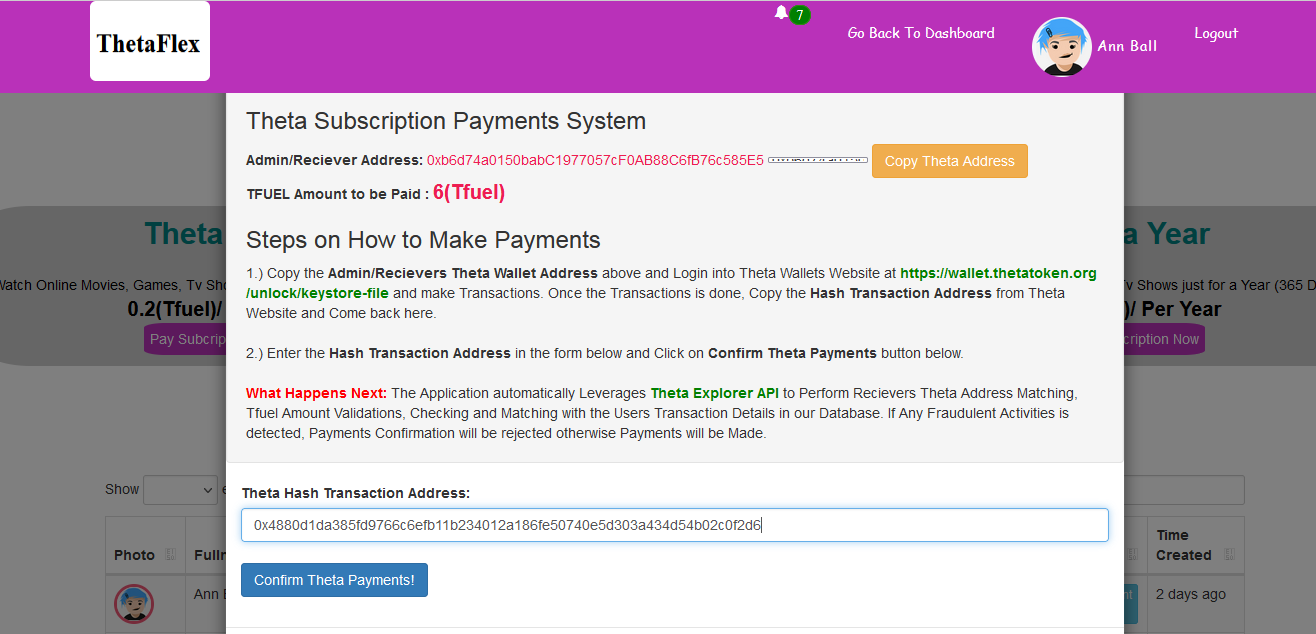Focus the table search field behind the modal
This screenshot has height=634, width=1316.
tap(1184, 490)
